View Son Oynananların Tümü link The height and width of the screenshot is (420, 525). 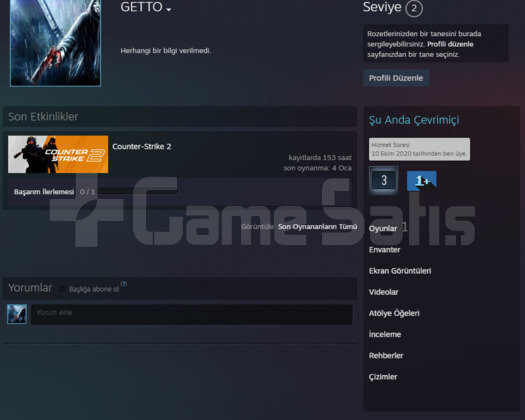(x=317, y=227)
